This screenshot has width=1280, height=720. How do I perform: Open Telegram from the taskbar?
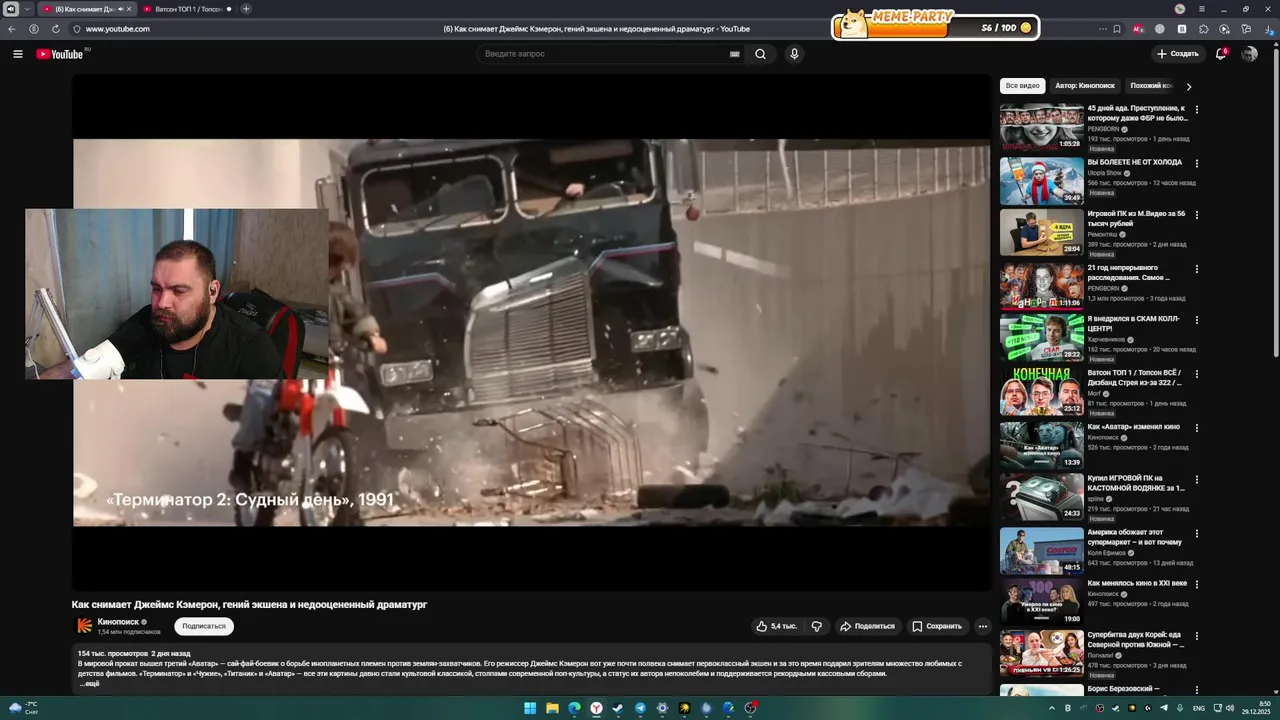(640, 708)
